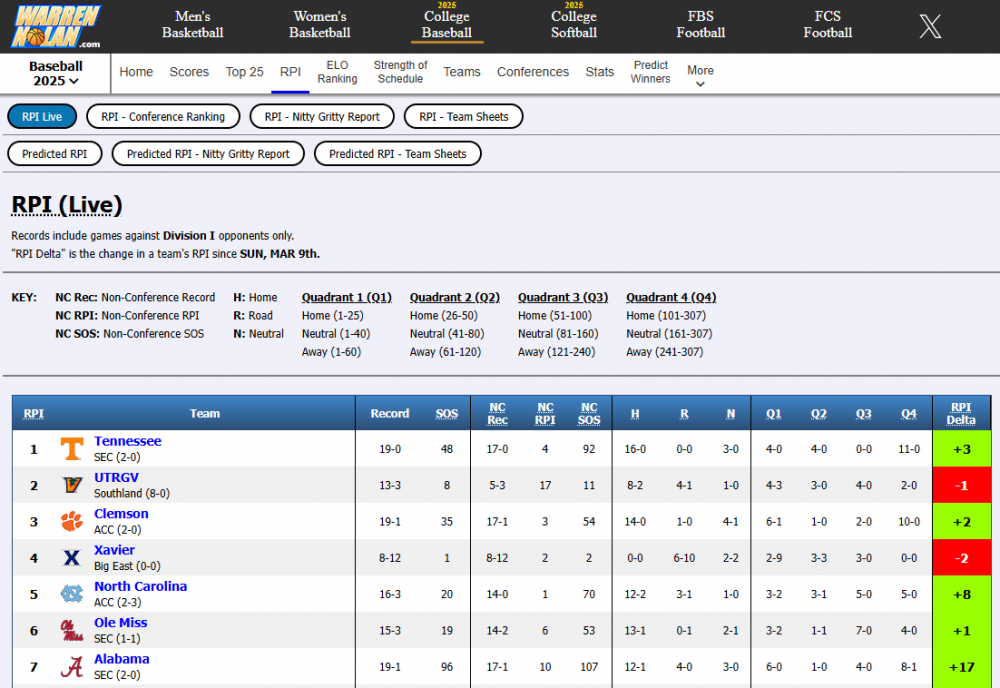Image resolution: width=1000 pixels, height=688 pixels.
Task: Click the North Carolina team logo
Action: coord(71,595)
